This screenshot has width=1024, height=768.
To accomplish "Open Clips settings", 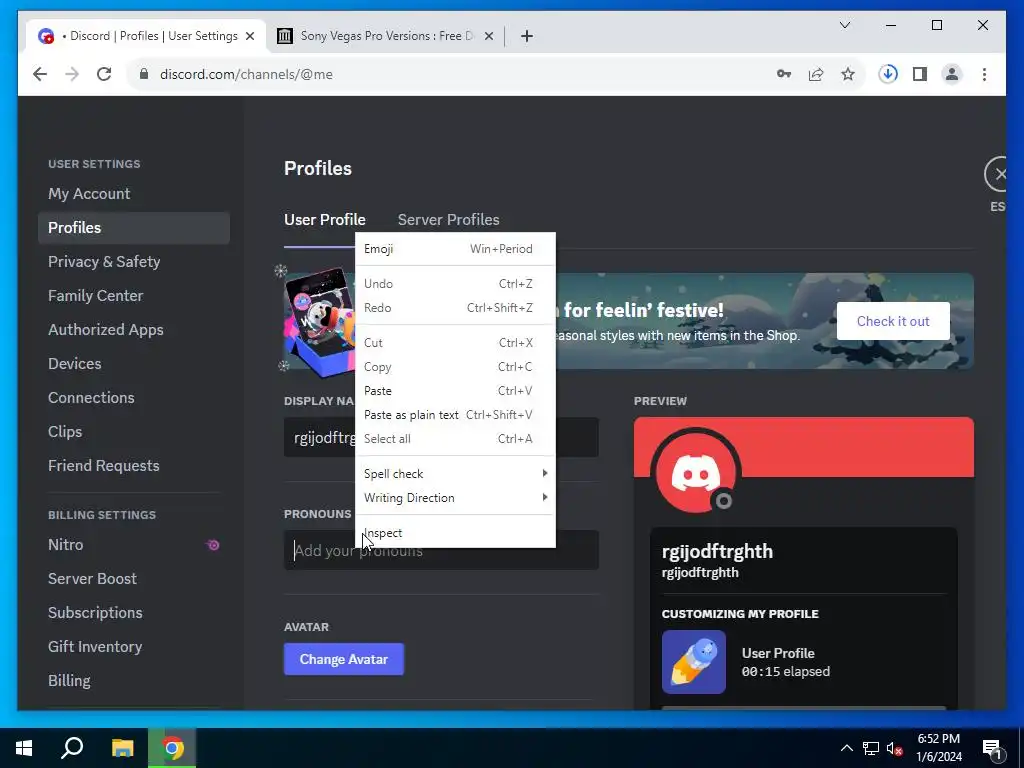I will point(134,432).
